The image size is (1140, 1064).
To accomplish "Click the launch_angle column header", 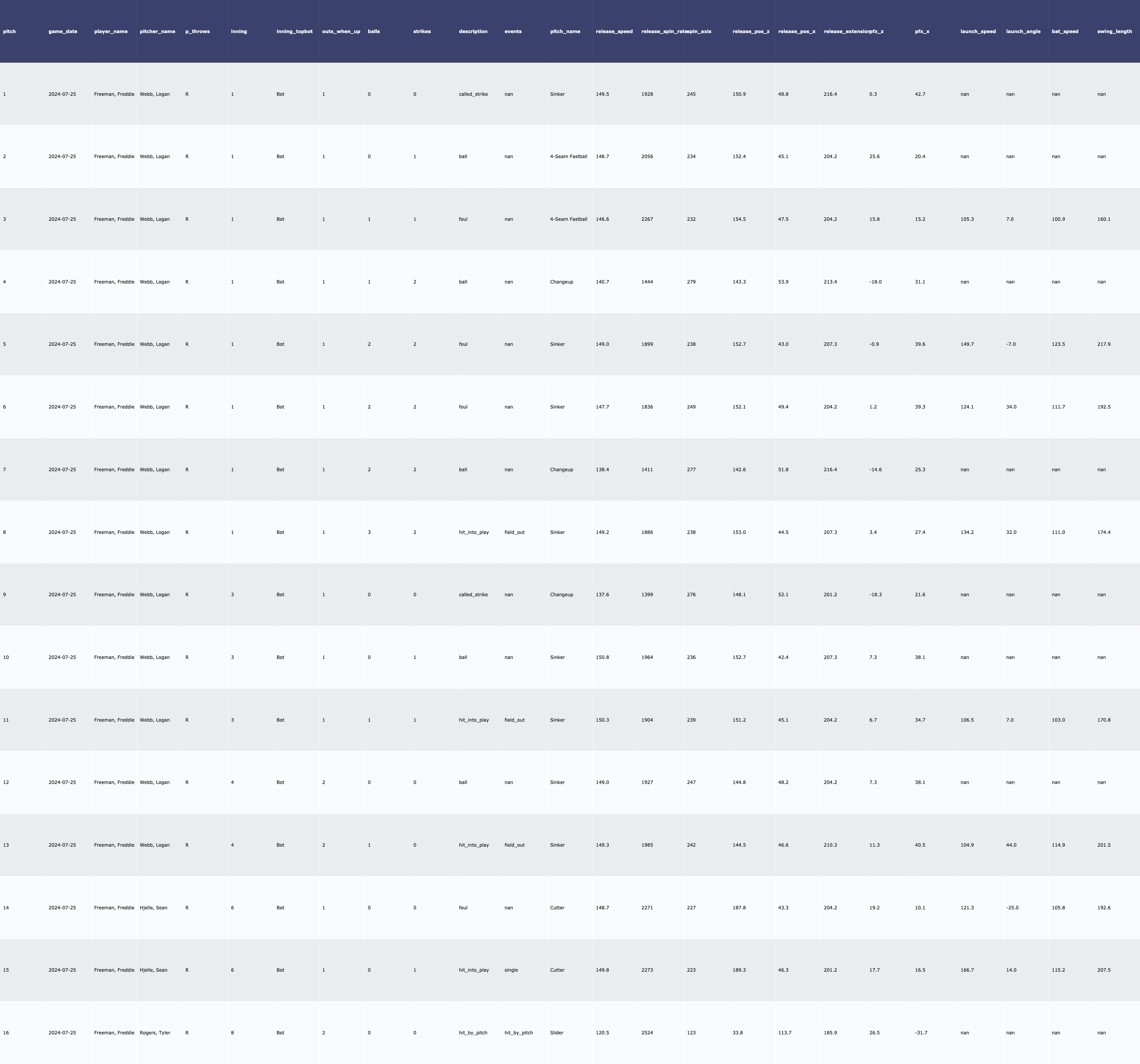I will [x=1023, y=32].
